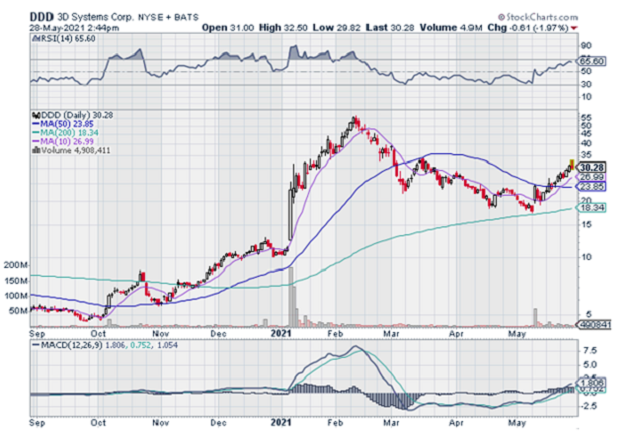Image resolution: width=630 pixels, height=432 pixels.
Task: Click the 23.85 MA(50) tag on right axis
Action: pyautogui.click(x=591, y=186)
